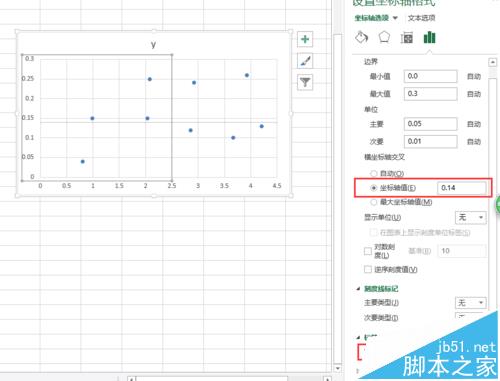The height and width of the screenshot is (381, 500).
Task: Switch to Fill & Line paint bucket icon
Action: click(362, 37)
